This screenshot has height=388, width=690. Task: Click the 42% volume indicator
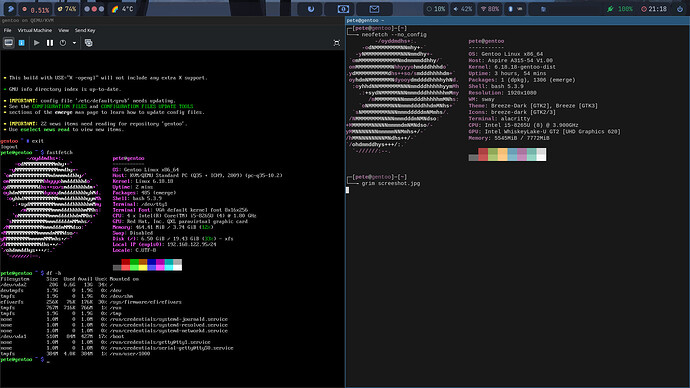pos(463,9)
